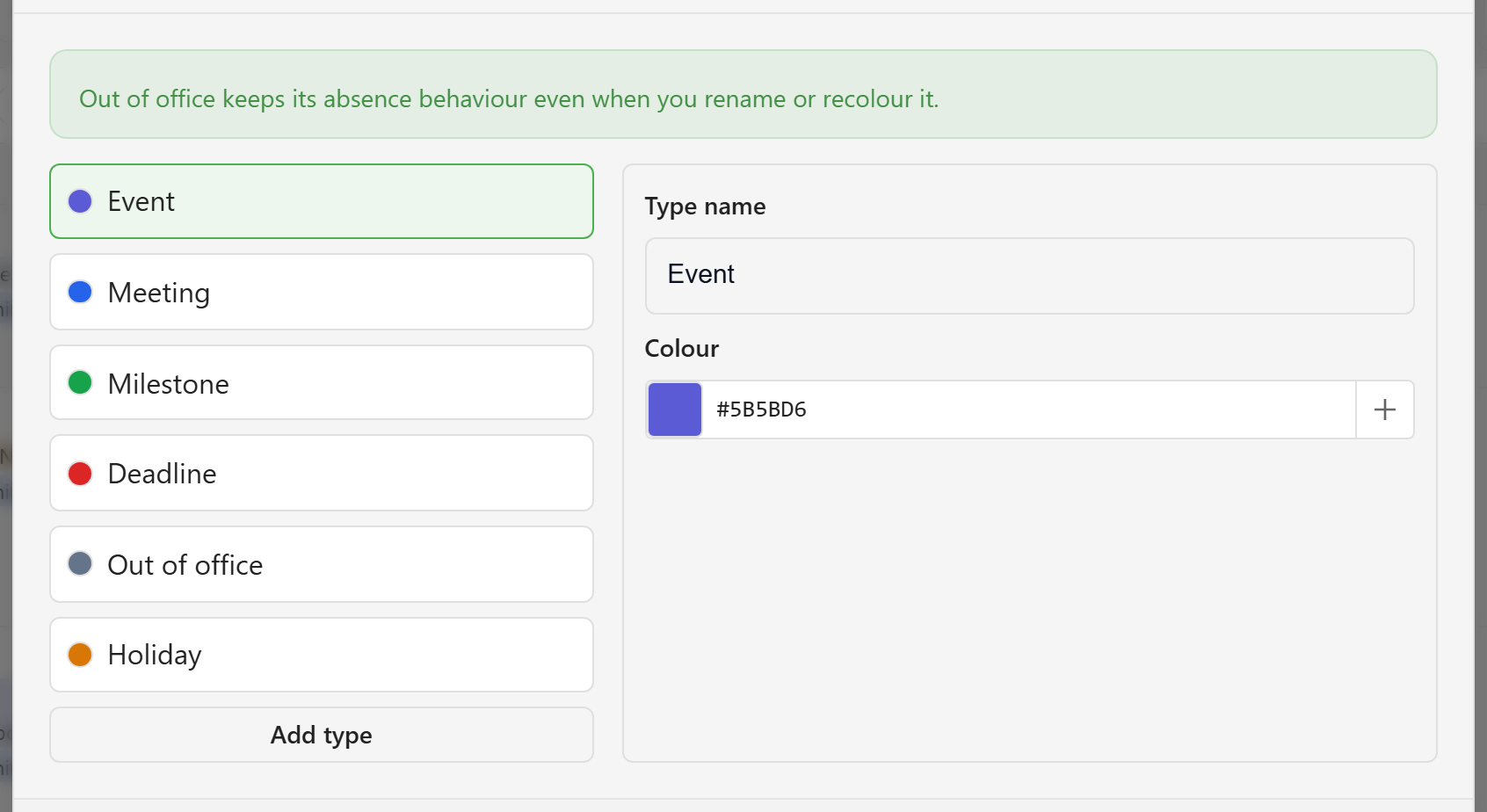Viewport: 1487px width, 812px height.
Task: Choose the Milestone type
Action: tap(322, 382)
